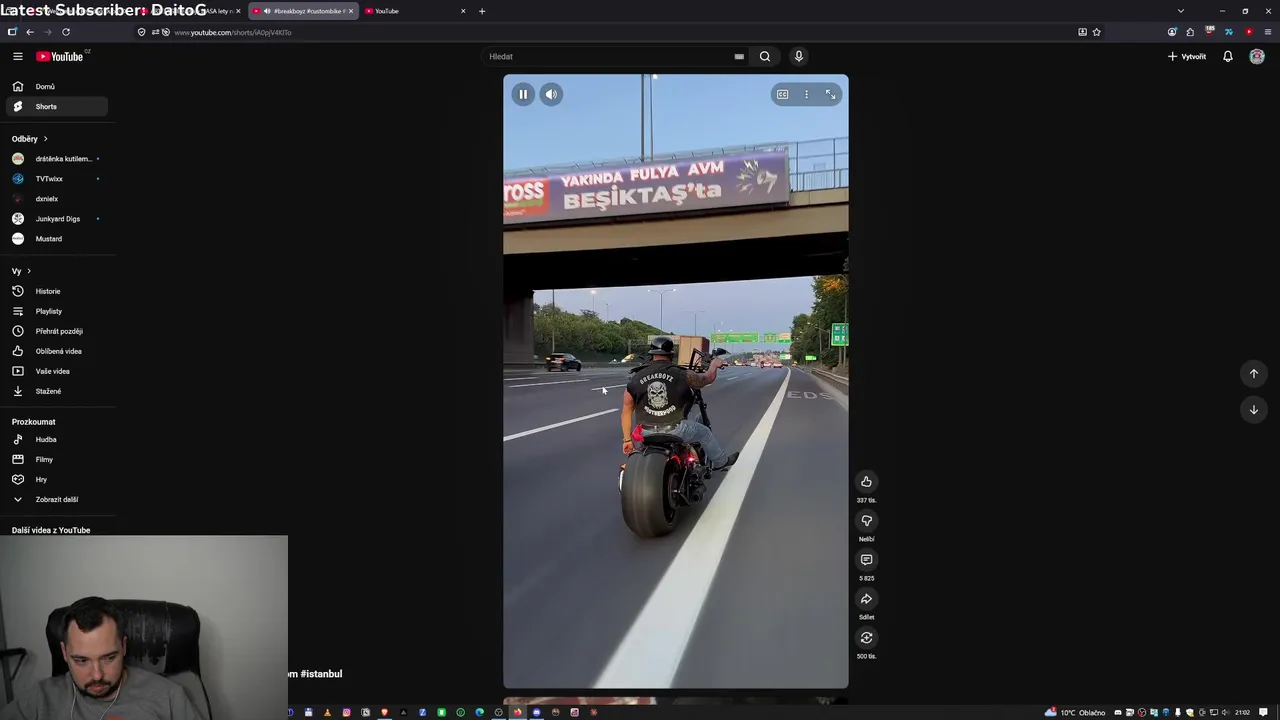Click the YouTube logo

coord(62,56)
